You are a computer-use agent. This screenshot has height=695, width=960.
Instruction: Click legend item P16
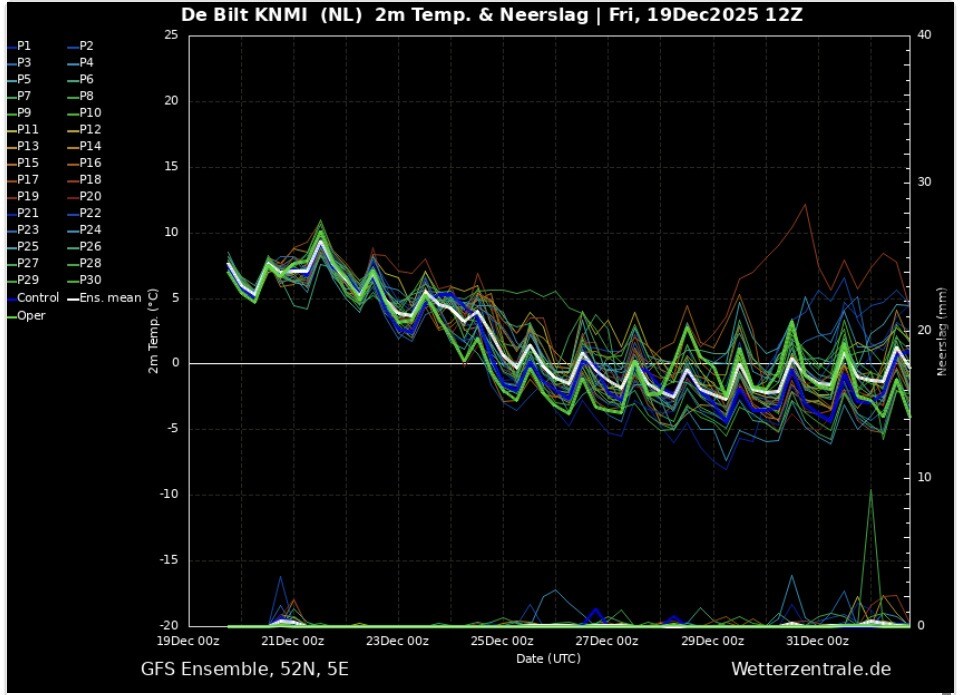coord(86,163)
